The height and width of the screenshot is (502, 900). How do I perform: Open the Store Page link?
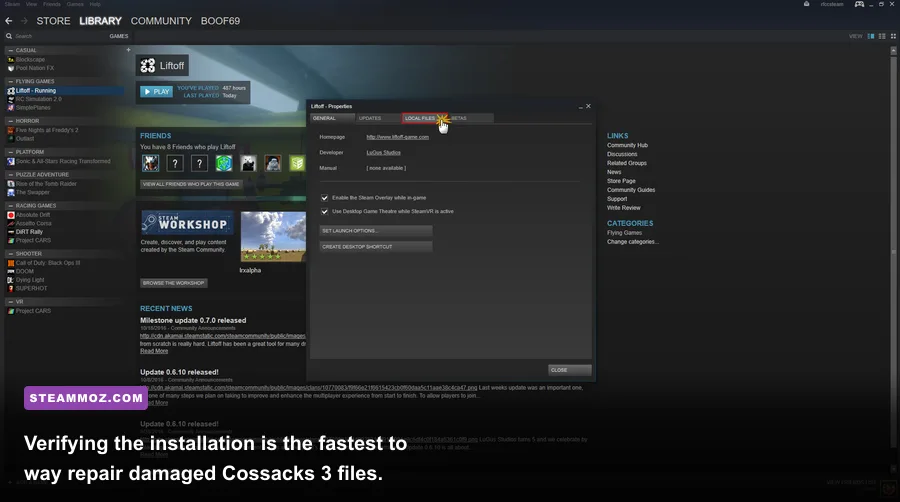coord(621,181)
